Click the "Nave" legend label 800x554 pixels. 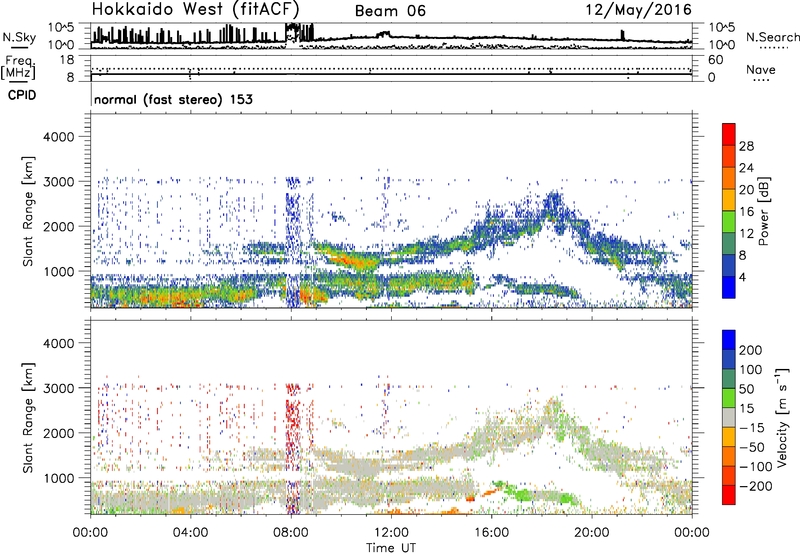[x=761, y=69]
